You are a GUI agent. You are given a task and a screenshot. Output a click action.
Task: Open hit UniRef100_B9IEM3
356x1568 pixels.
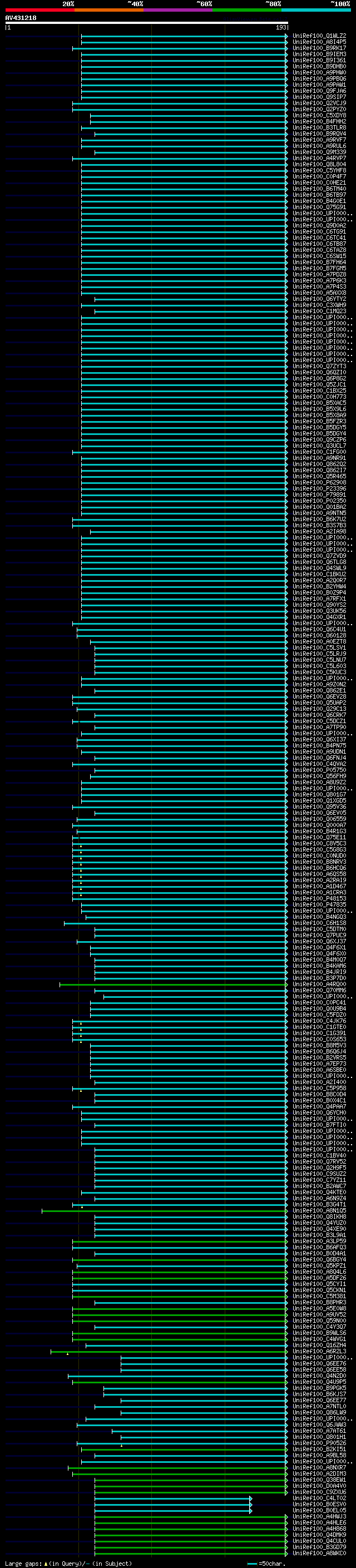click(319, 54)
